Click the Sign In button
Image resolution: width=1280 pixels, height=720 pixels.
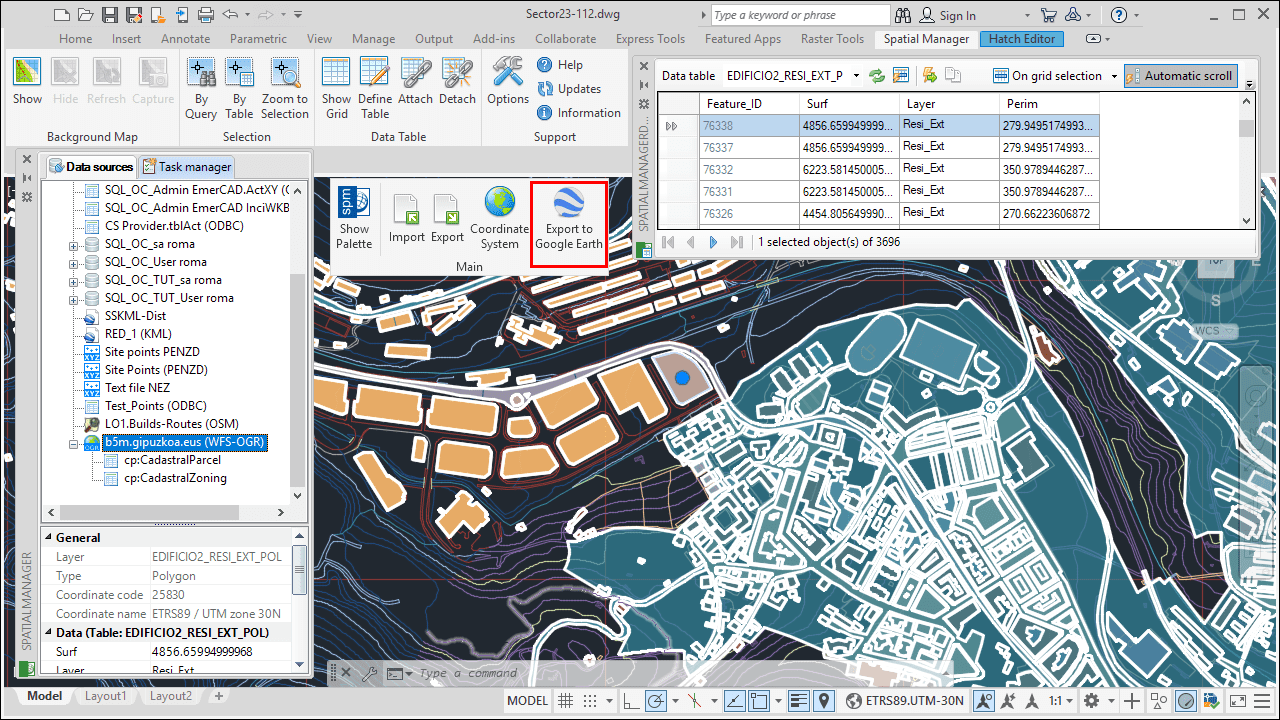click(x=947, y=15)
